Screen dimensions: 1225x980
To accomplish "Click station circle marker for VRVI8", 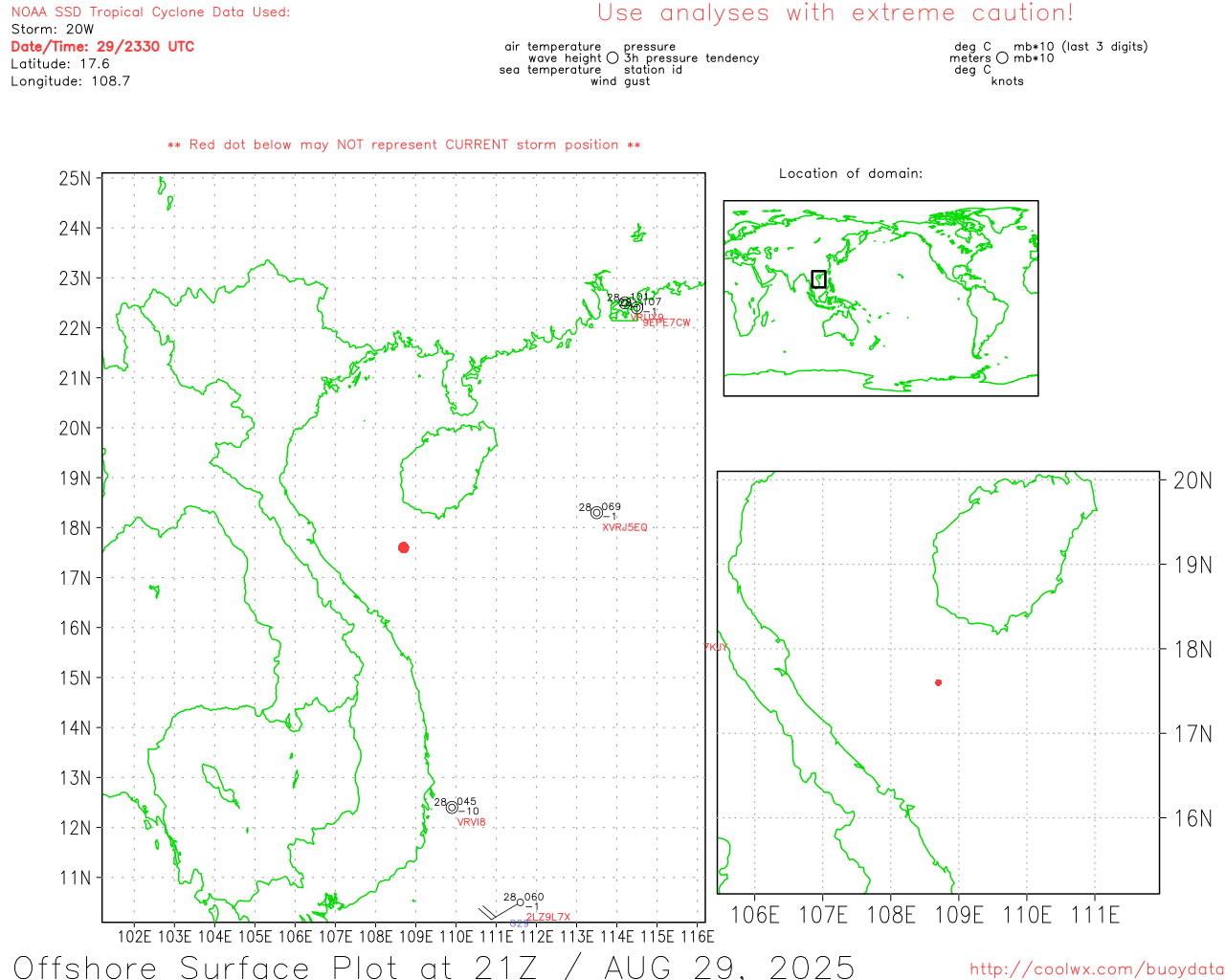I will [x=452, y=808].
